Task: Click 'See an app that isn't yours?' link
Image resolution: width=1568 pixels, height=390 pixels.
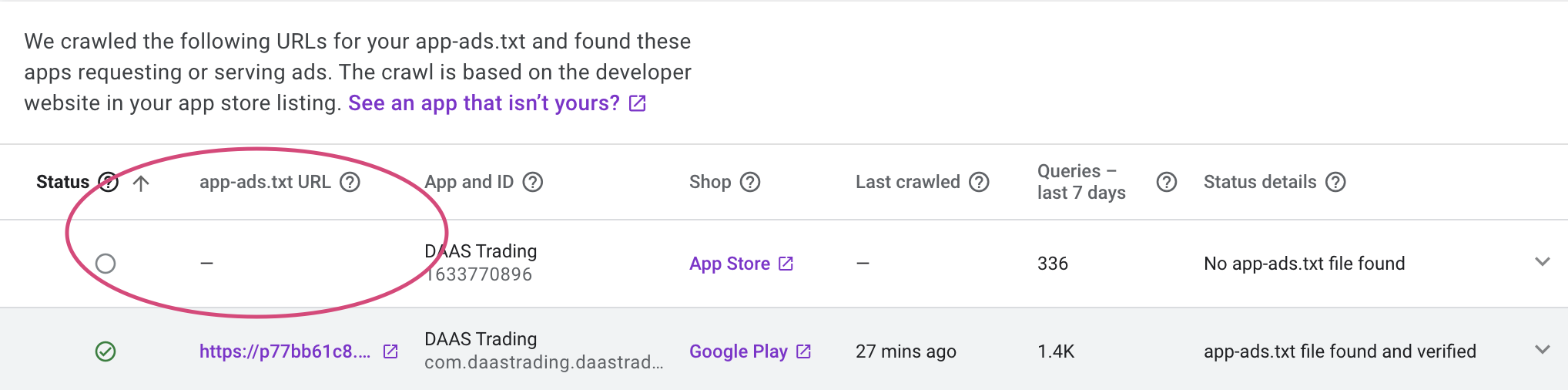Action: click(484, 103)
